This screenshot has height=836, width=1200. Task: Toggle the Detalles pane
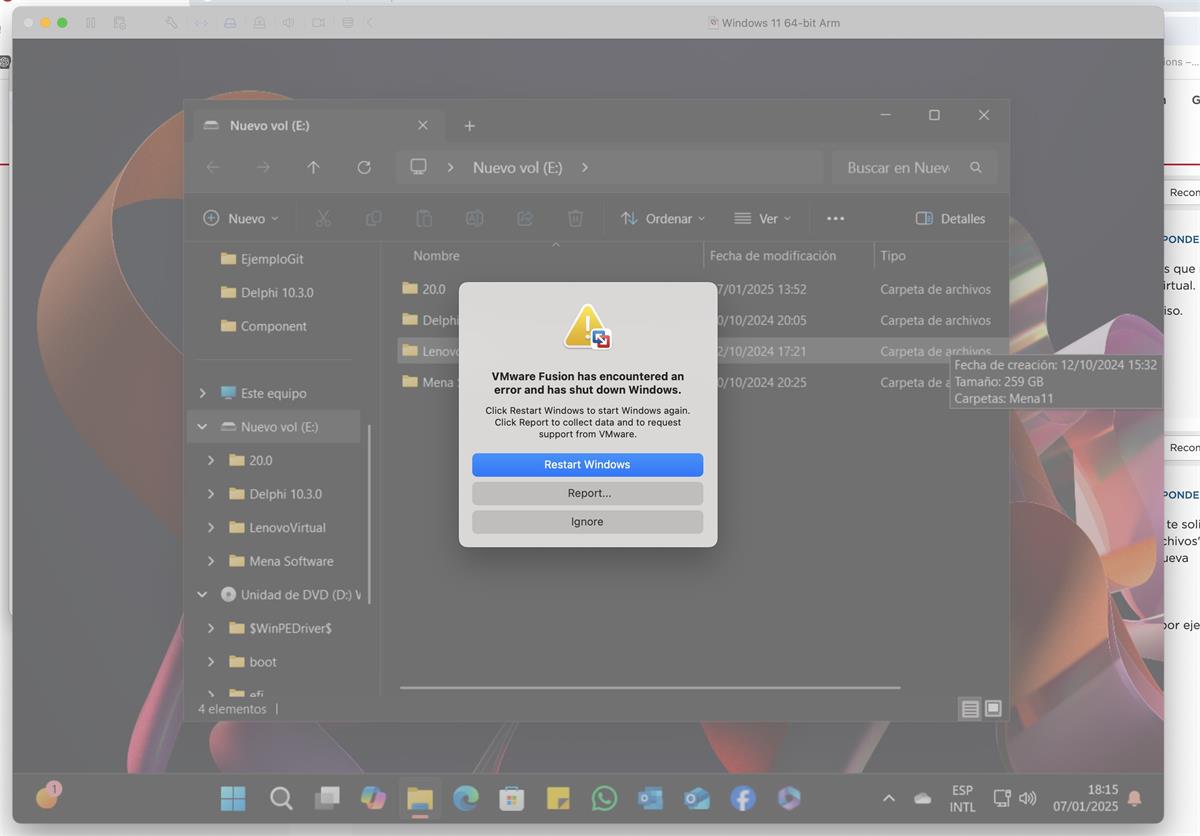(x=950, y=218)
